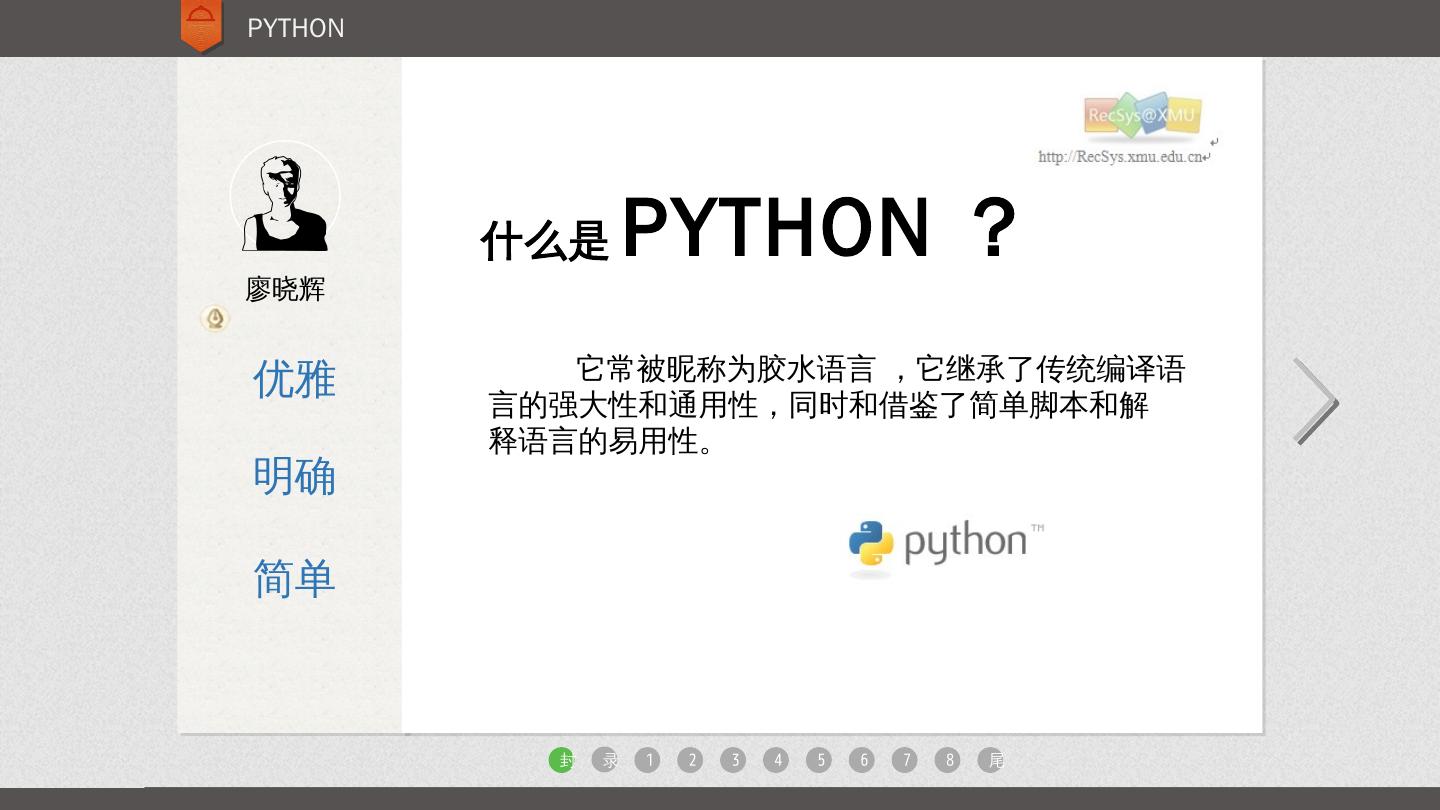Click the blue word 简单
Viewport: 1440px width, 810px height.
pos(294,579)
